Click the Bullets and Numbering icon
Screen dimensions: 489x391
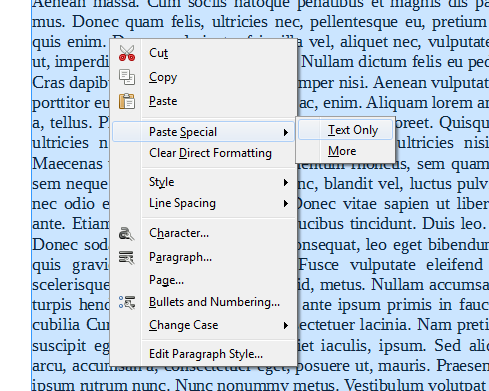point(127,302)
